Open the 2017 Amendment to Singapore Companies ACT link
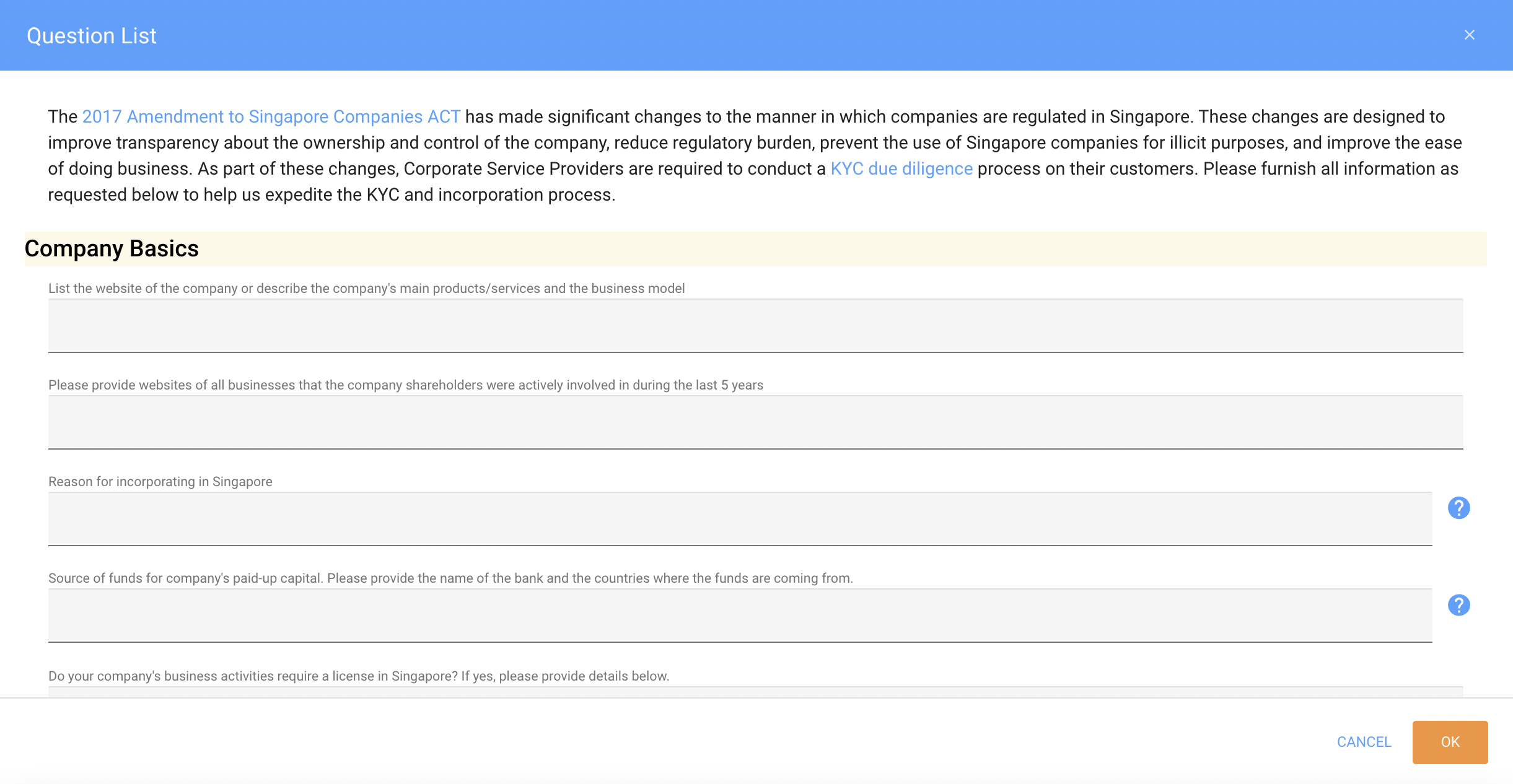Image resolution: width=1513 pixels, height=784 pixels. point(271,116)
